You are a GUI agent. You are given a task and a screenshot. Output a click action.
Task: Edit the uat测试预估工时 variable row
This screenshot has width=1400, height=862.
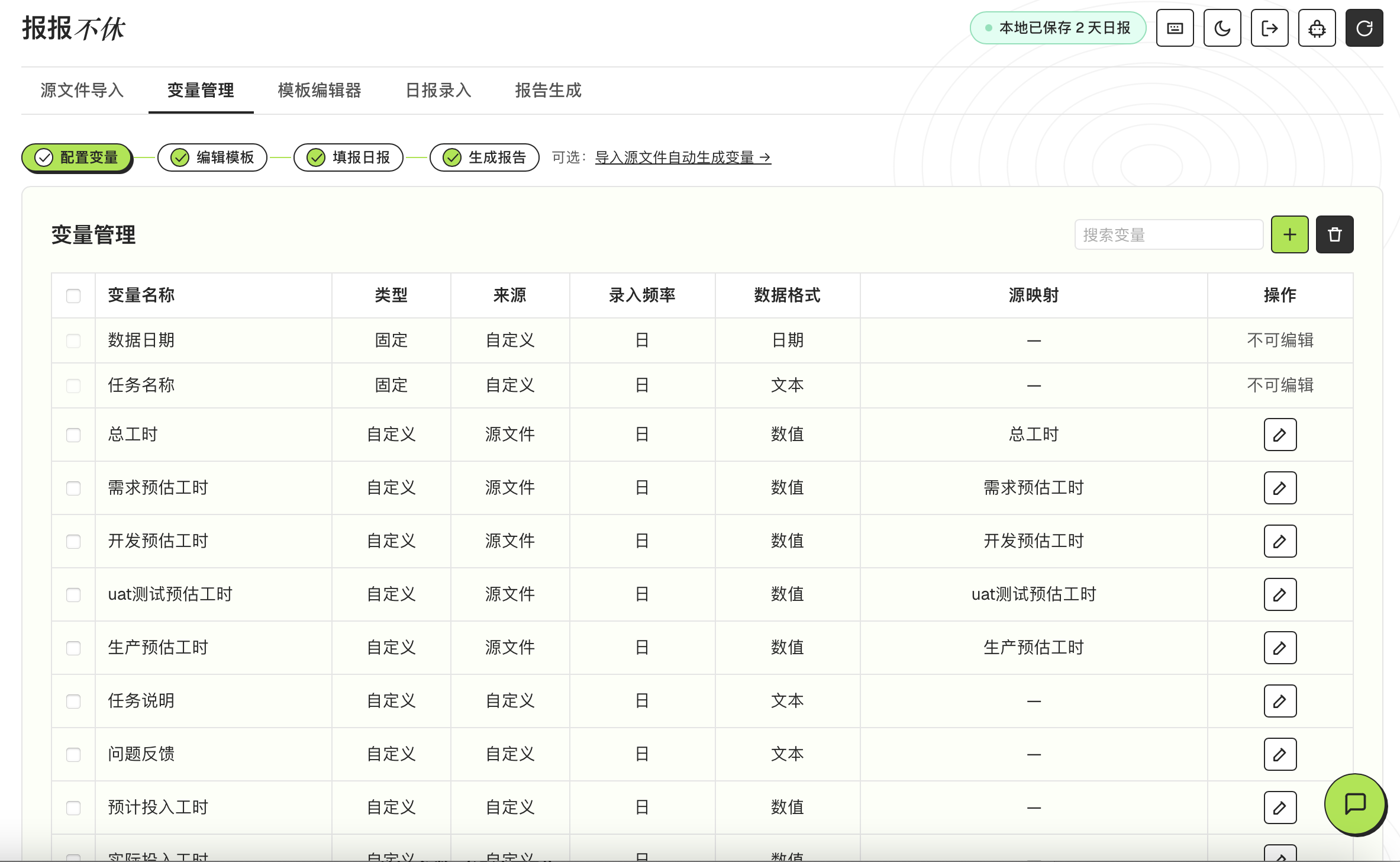point(1280,594)
